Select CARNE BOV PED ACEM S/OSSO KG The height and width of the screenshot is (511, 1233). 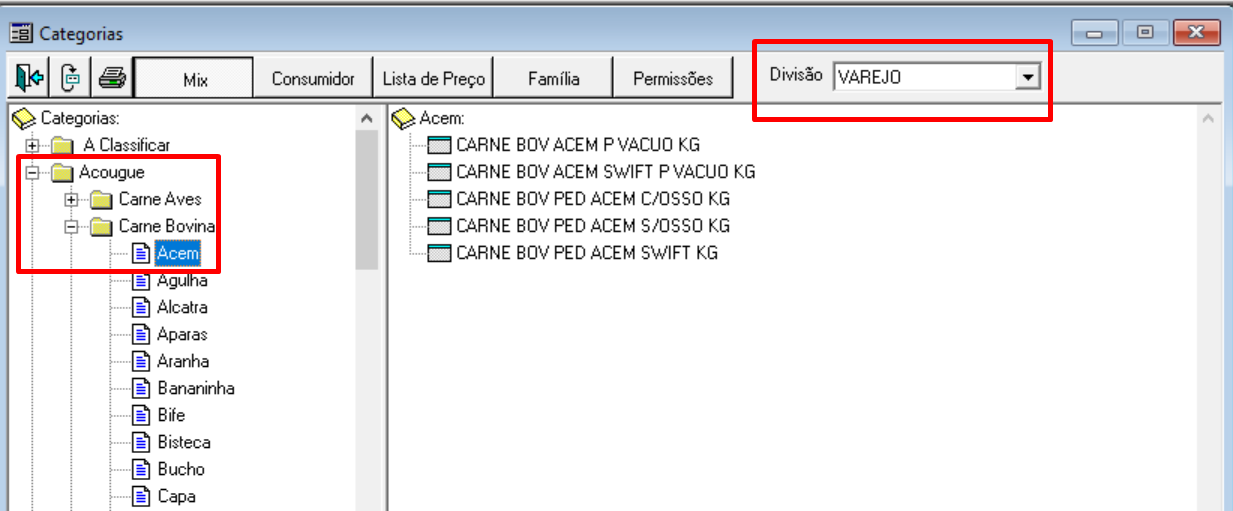click(x=593, y=226)
